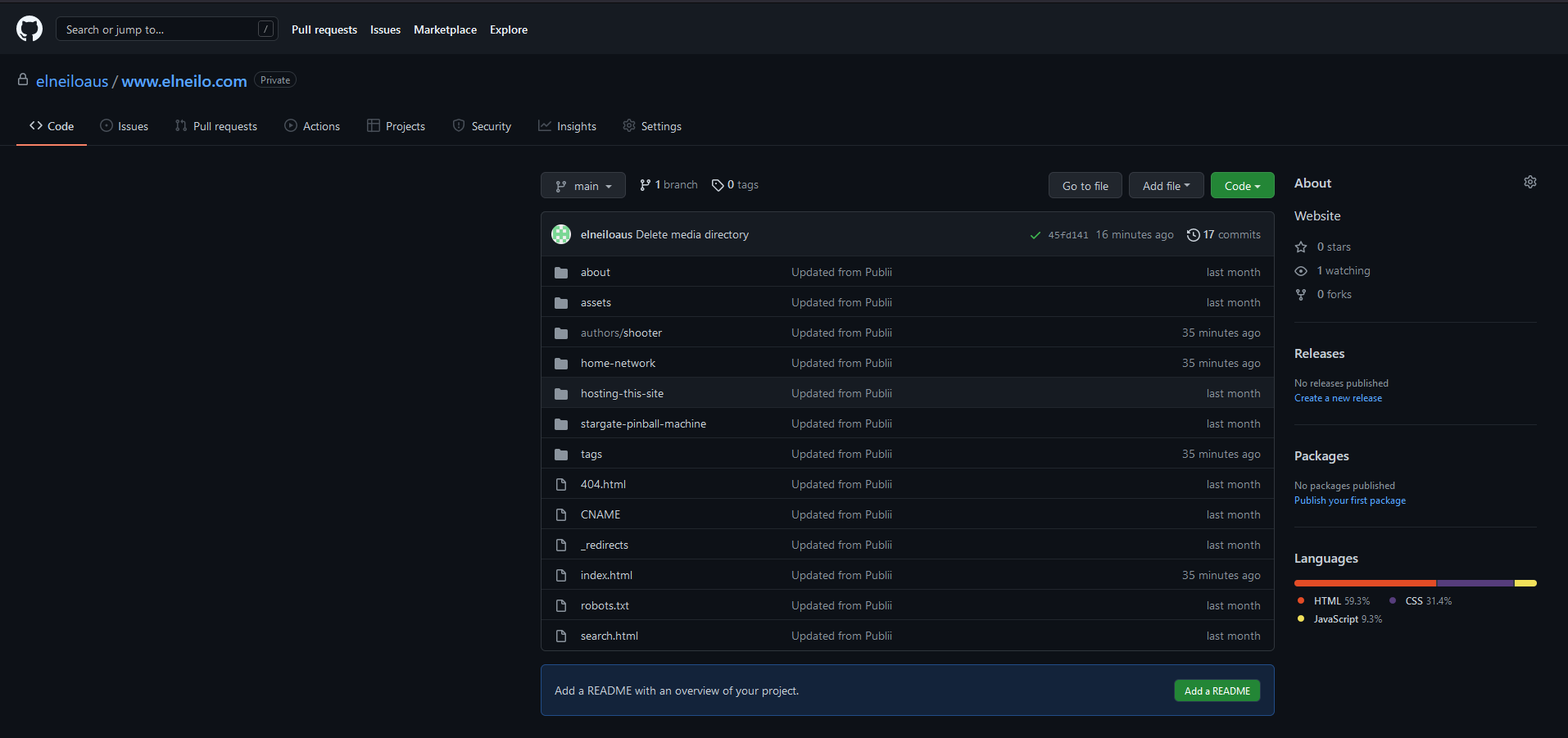Expand the main branch dropdown
The image size is (1568, 738).
tap(582, 186)
